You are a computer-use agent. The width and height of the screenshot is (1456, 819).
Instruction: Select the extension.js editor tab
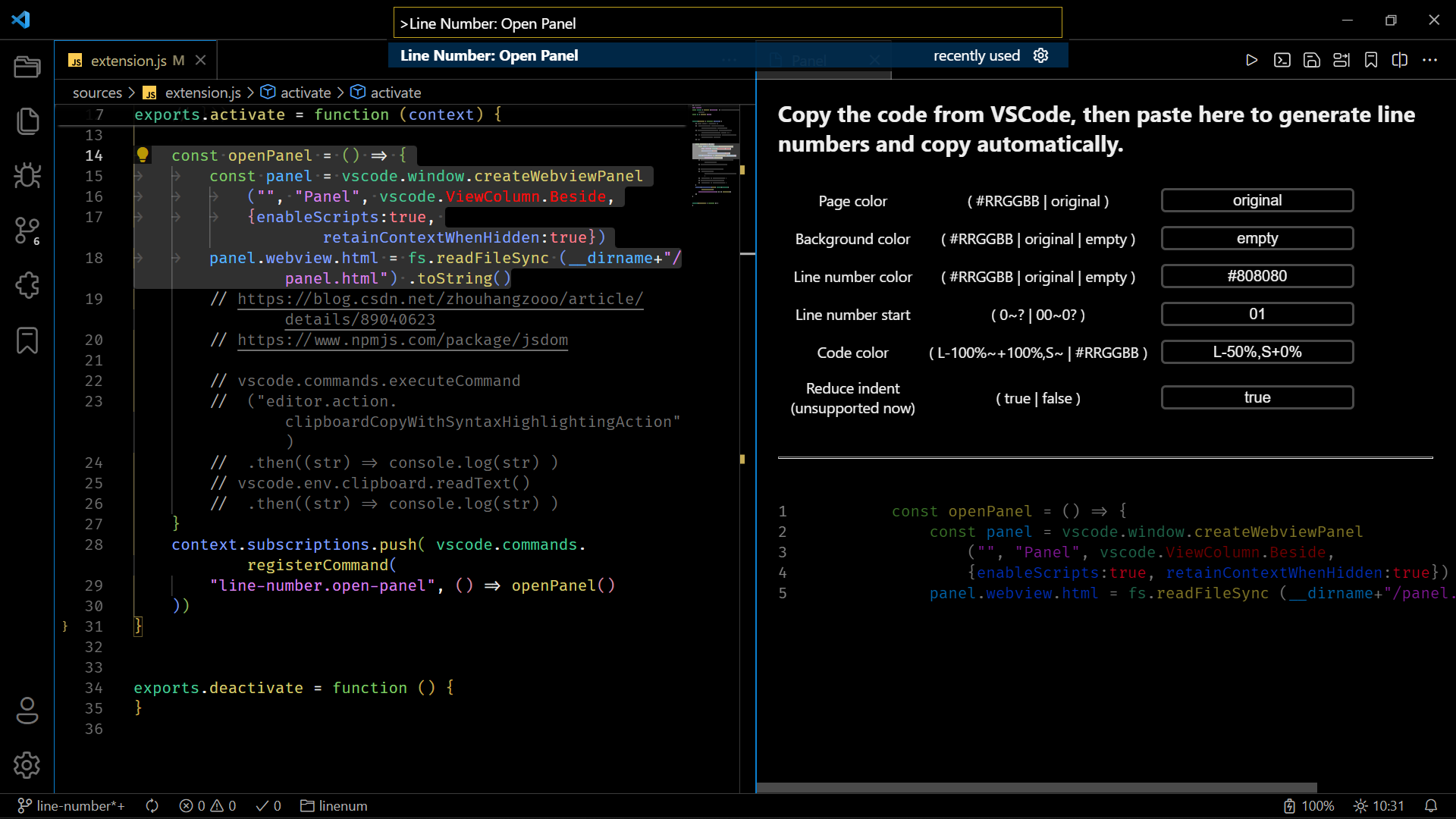tap(129, 61)
